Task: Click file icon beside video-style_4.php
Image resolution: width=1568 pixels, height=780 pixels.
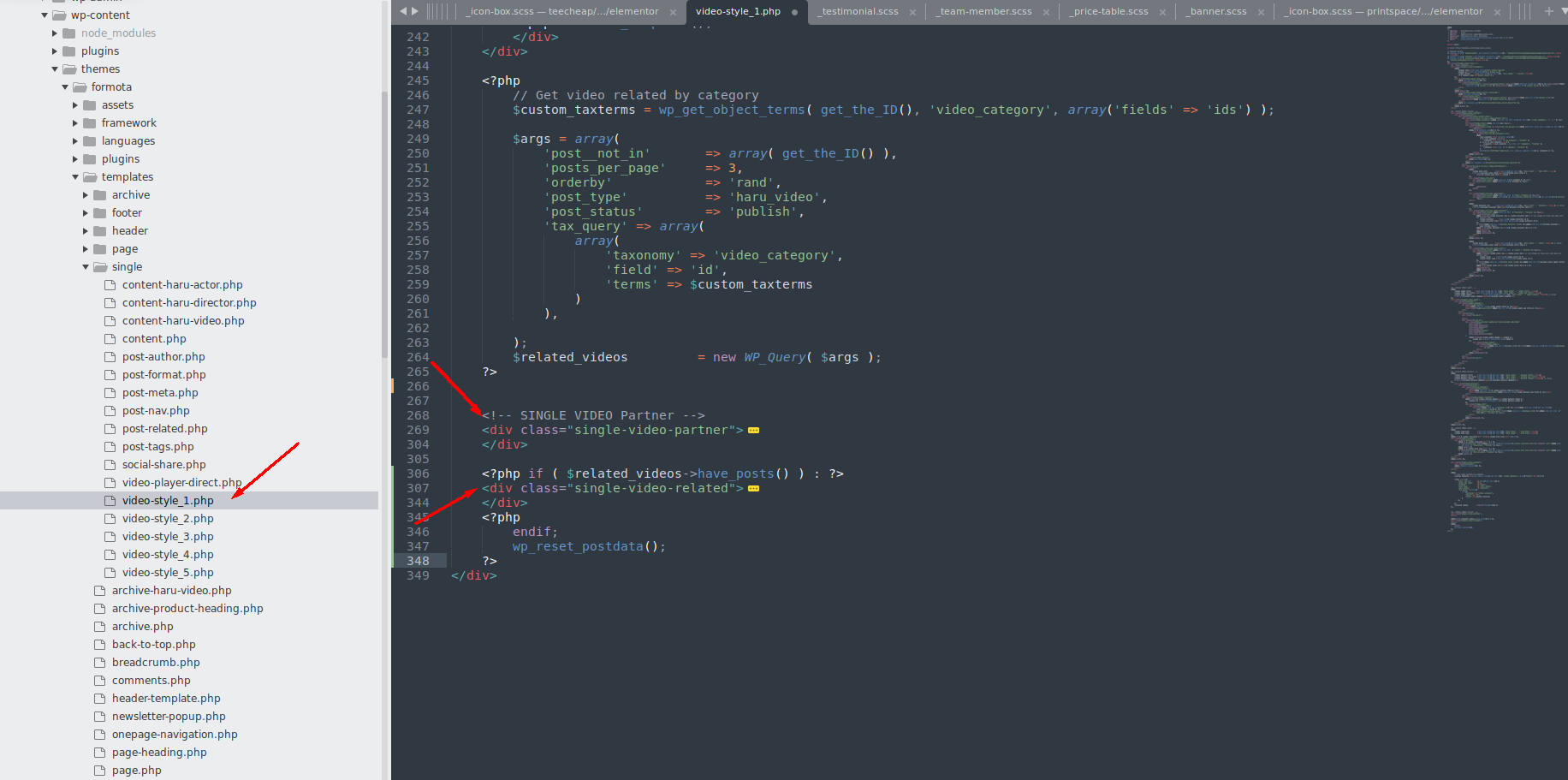Action: [x=110, y=555]
